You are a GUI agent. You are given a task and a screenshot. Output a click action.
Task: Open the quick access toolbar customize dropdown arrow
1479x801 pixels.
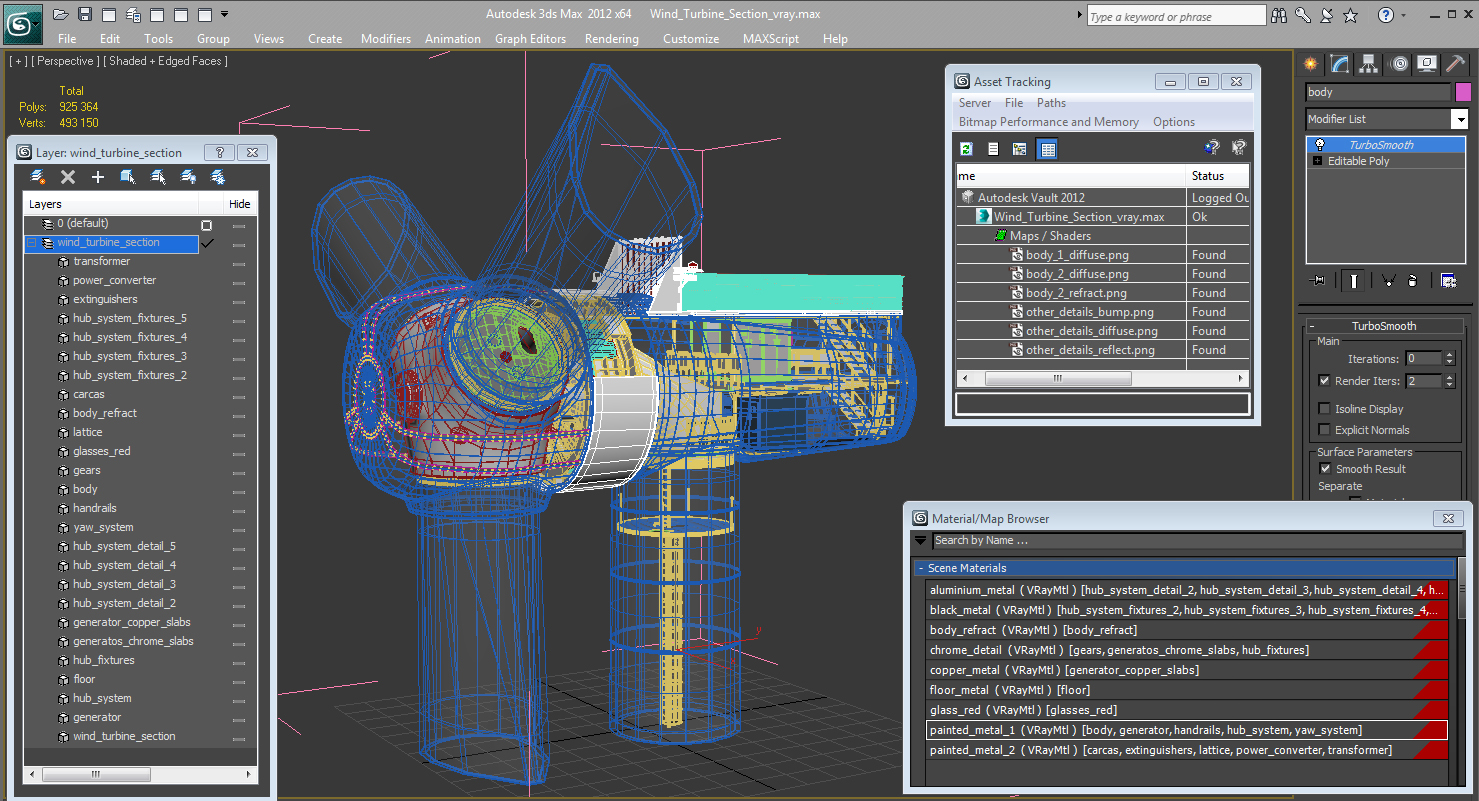[x=224, y=14]
